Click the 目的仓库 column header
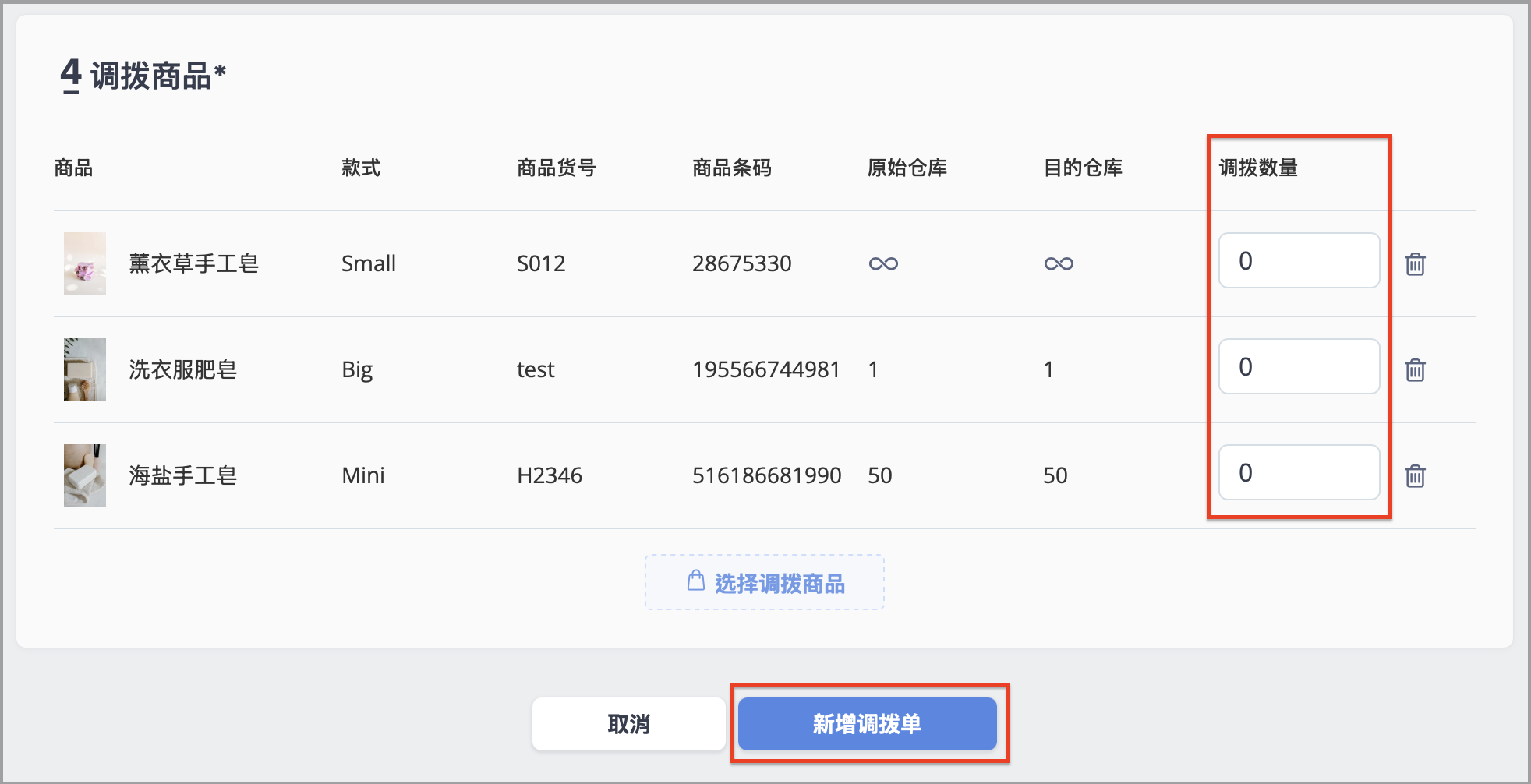 pyautogui.click(x=1084, y=168)
